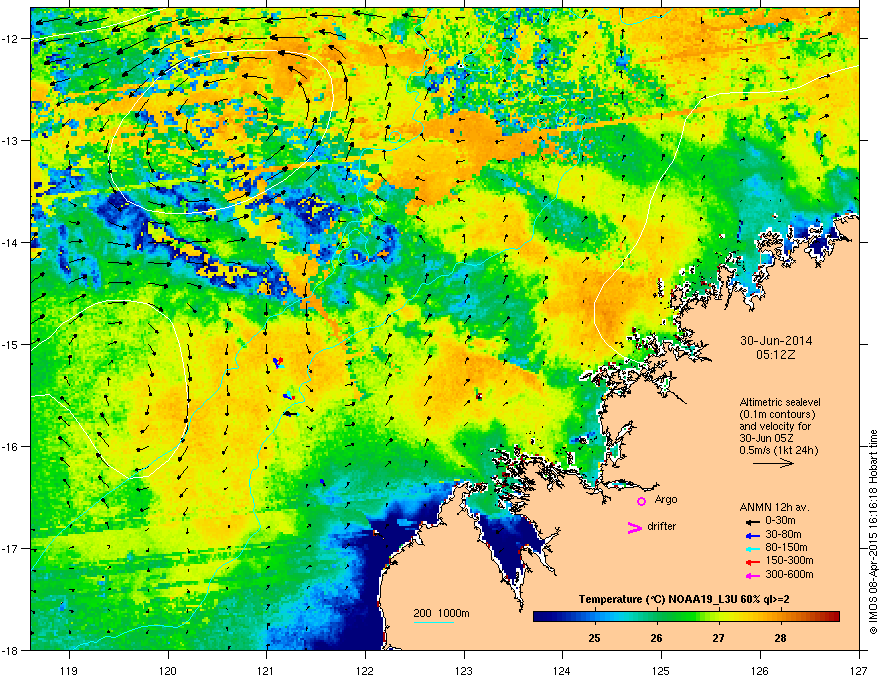Click the latitude axis label -14
Screen dimensions: 880x680
(x=11, y=242)
